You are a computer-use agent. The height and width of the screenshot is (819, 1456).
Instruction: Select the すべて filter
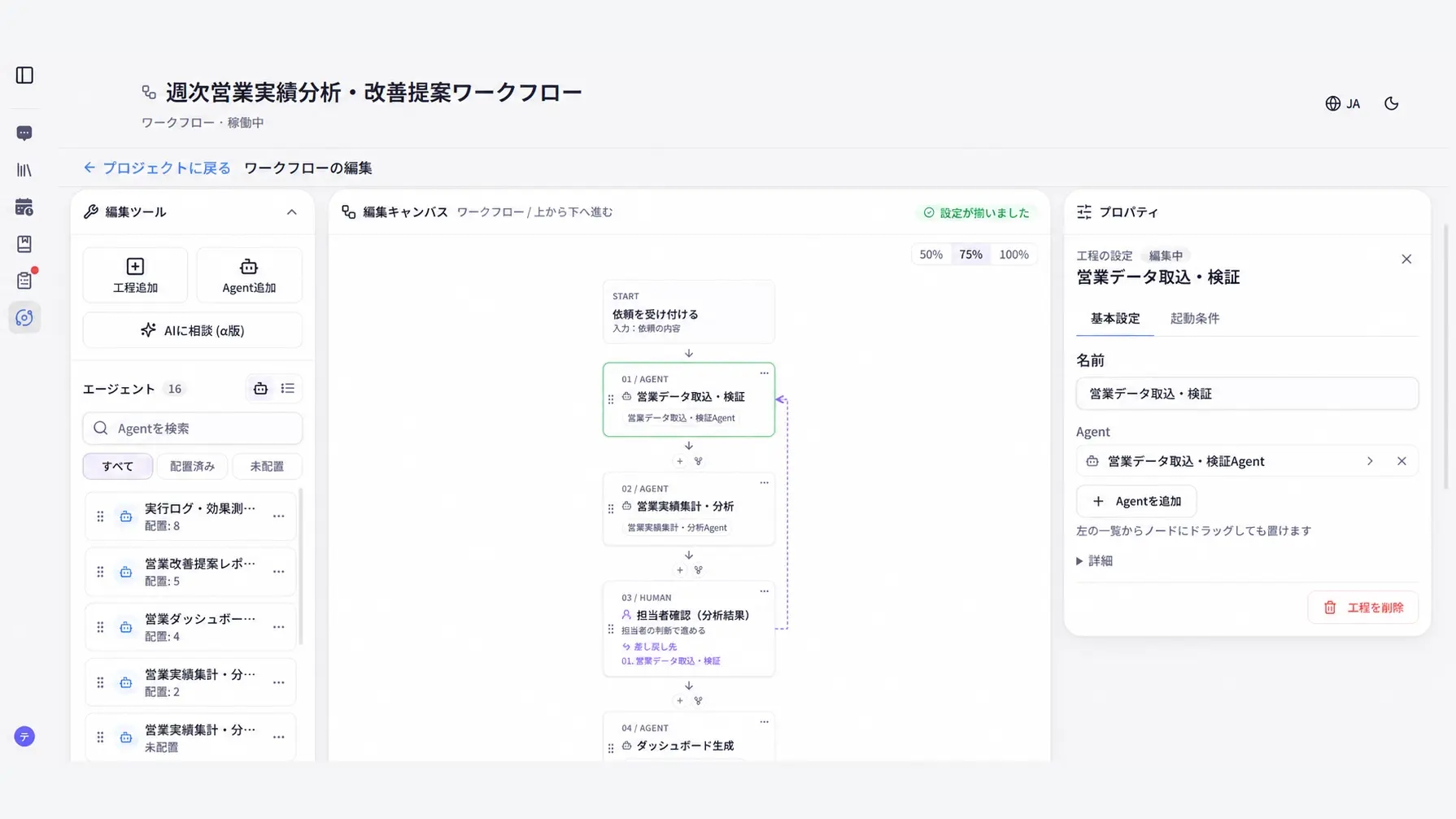point(118,466)
